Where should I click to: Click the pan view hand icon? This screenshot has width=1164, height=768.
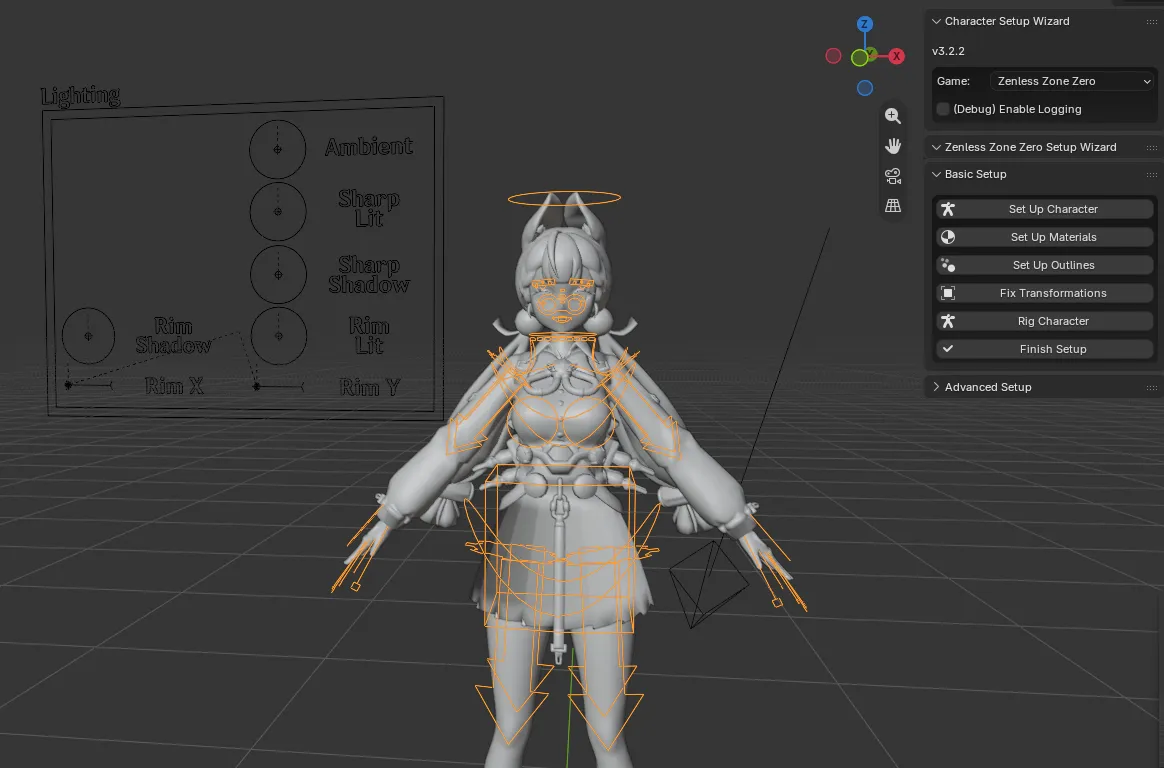click(893, 145)
